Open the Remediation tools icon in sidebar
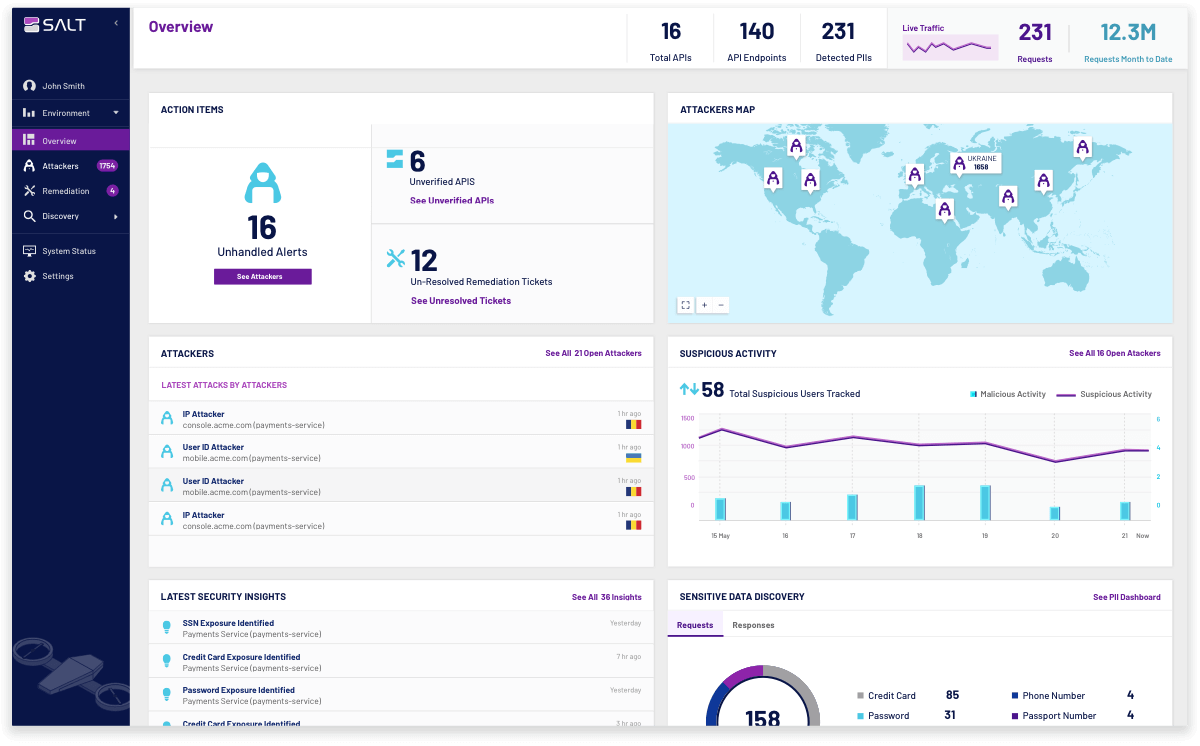 30,190
